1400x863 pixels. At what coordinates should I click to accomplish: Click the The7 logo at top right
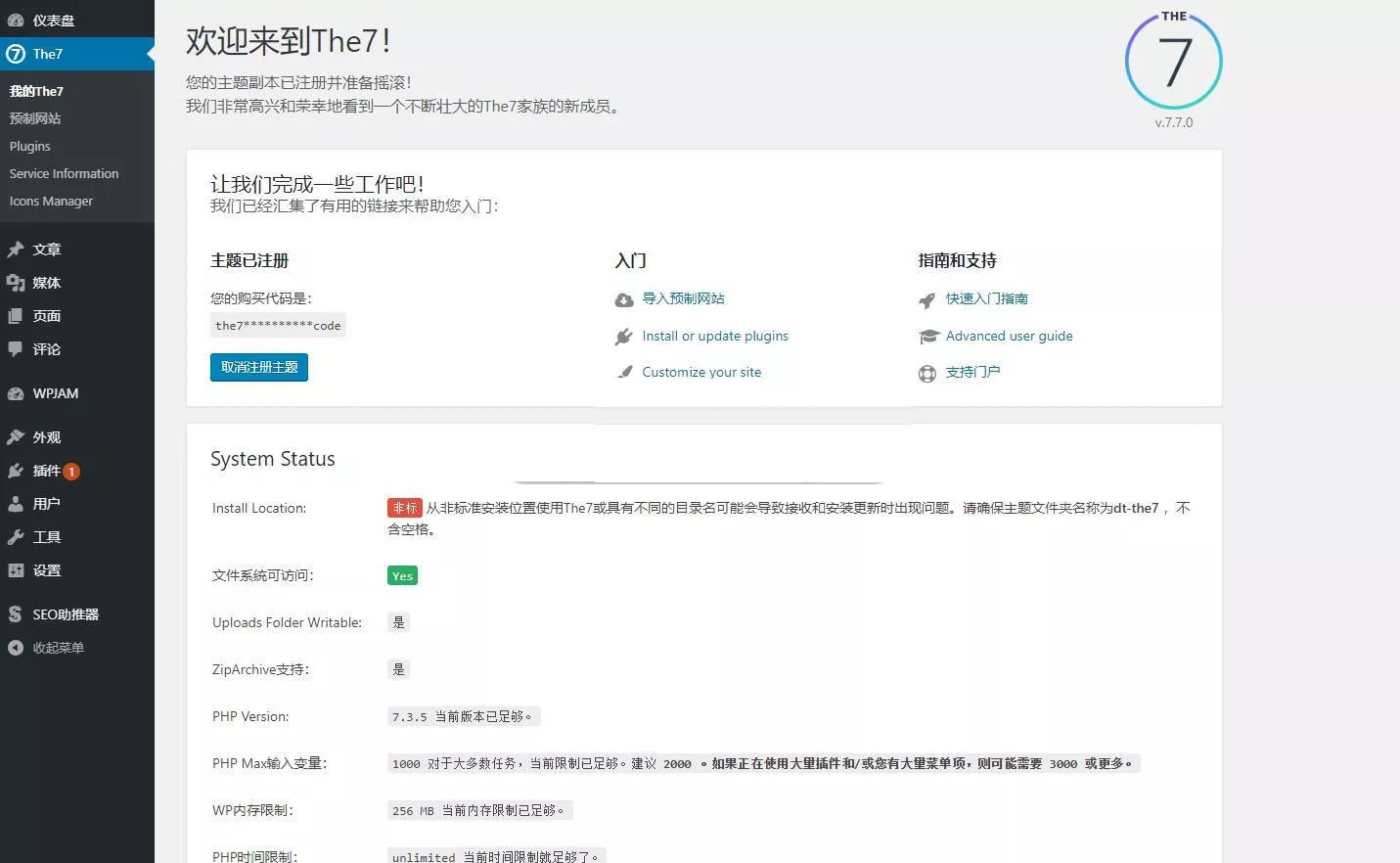pyautogui.click(x=1174, y=61)
